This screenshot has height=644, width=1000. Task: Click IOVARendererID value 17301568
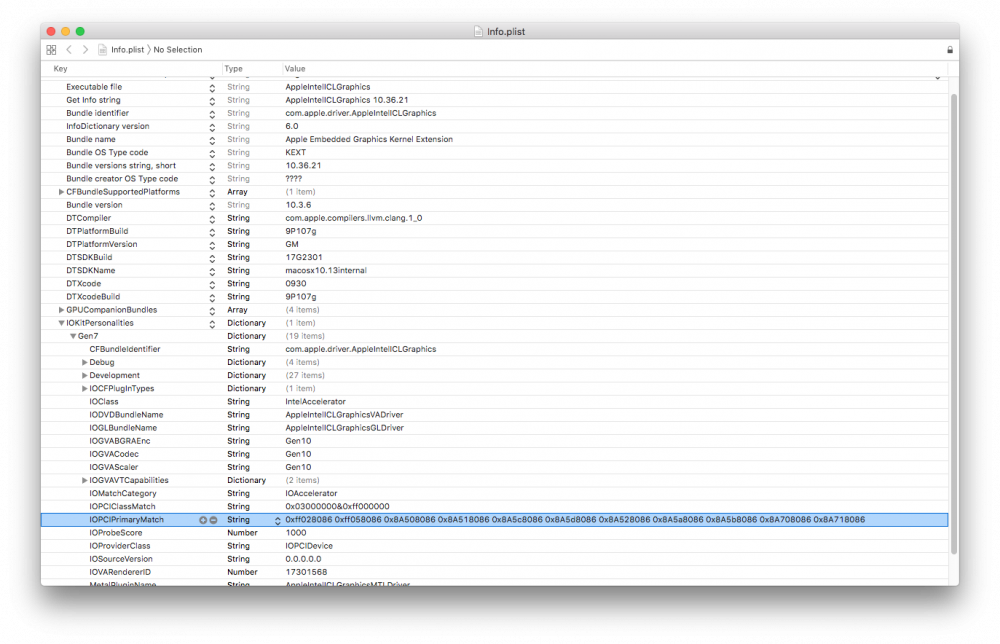pos(305,573)
